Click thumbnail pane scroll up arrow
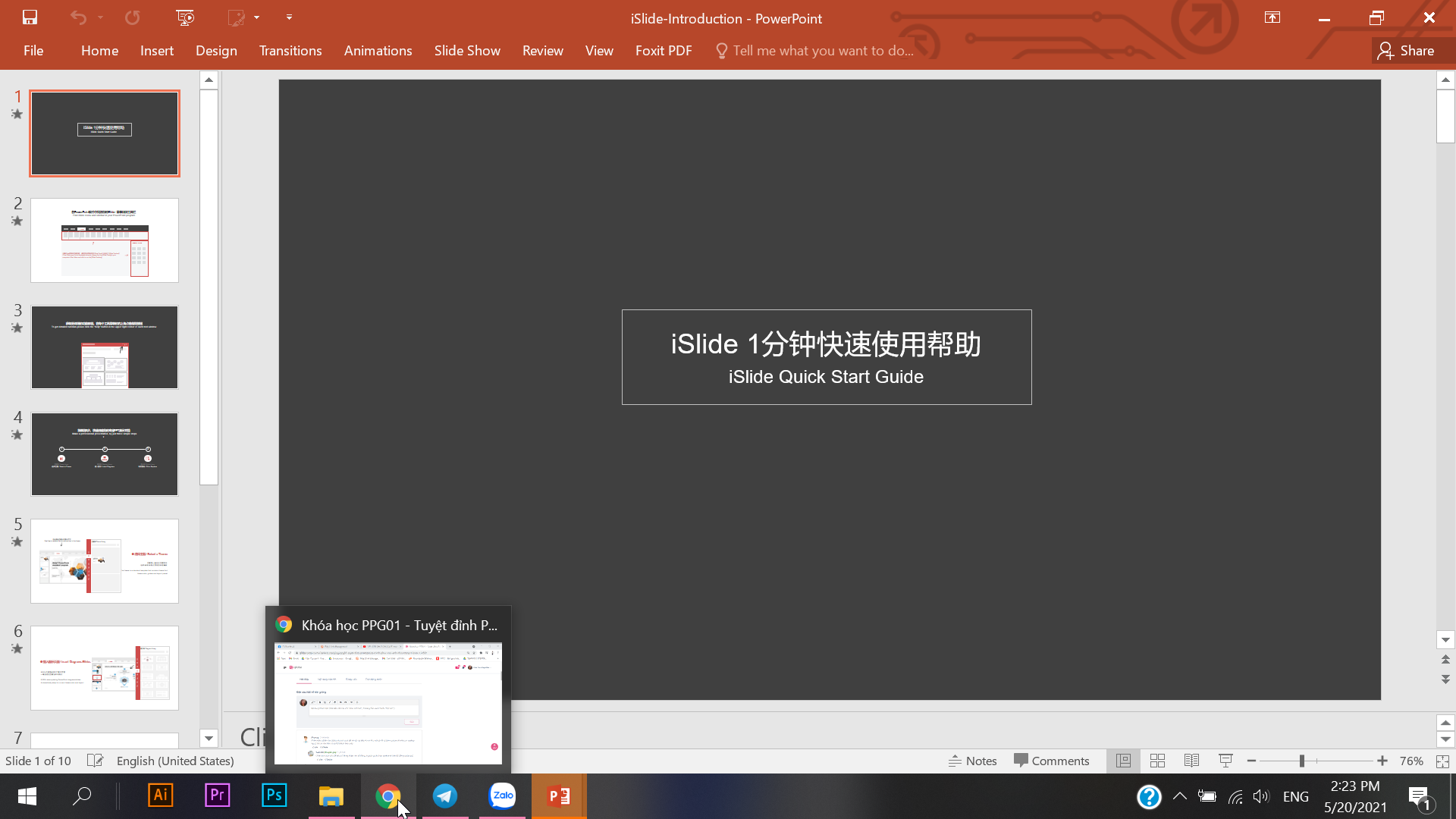Screen dimensions: 1456x819 [209, 80]
